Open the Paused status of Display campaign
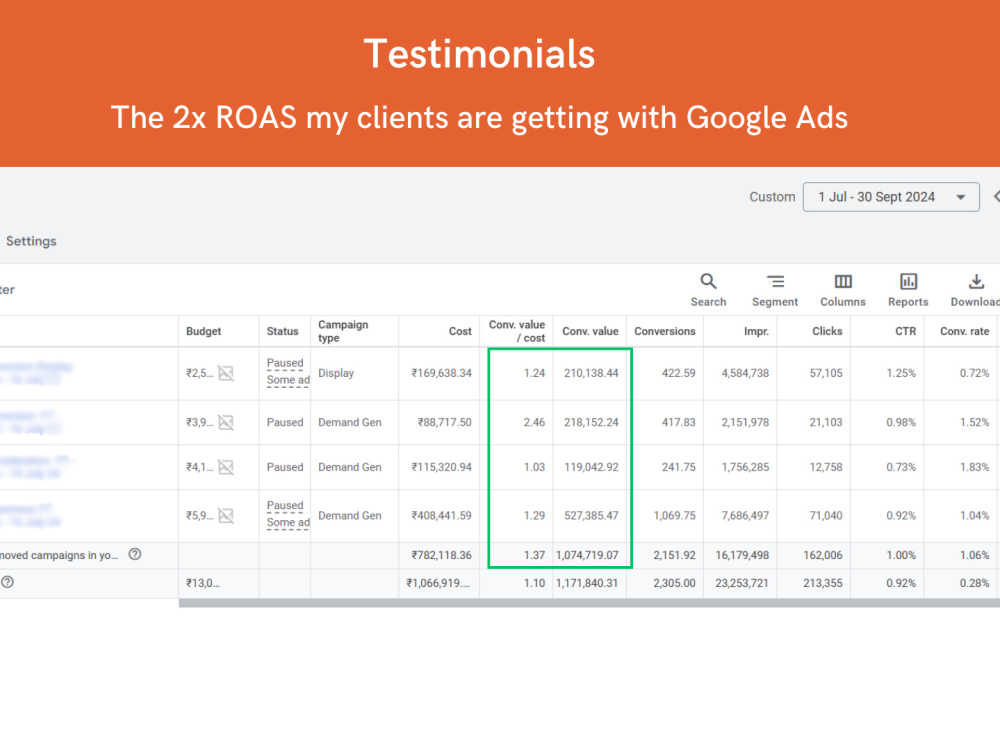1000x751 pixels. pos(285,363)
